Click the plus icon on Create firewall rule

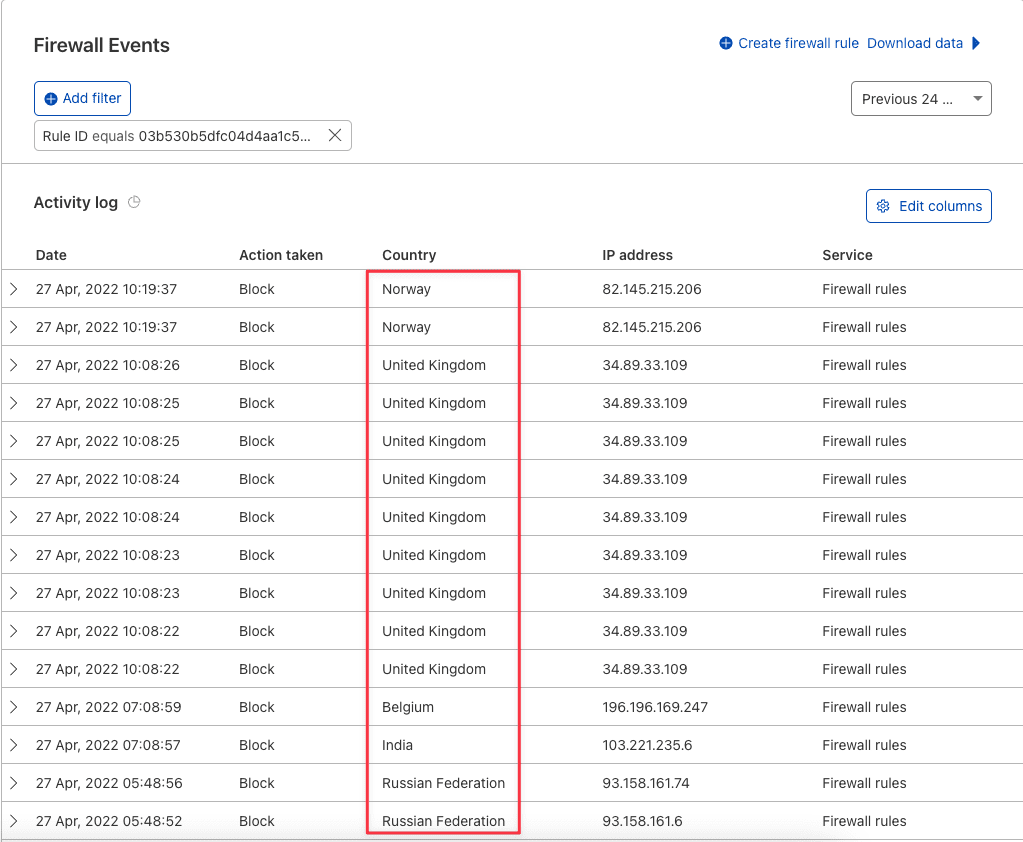[725, 43]
